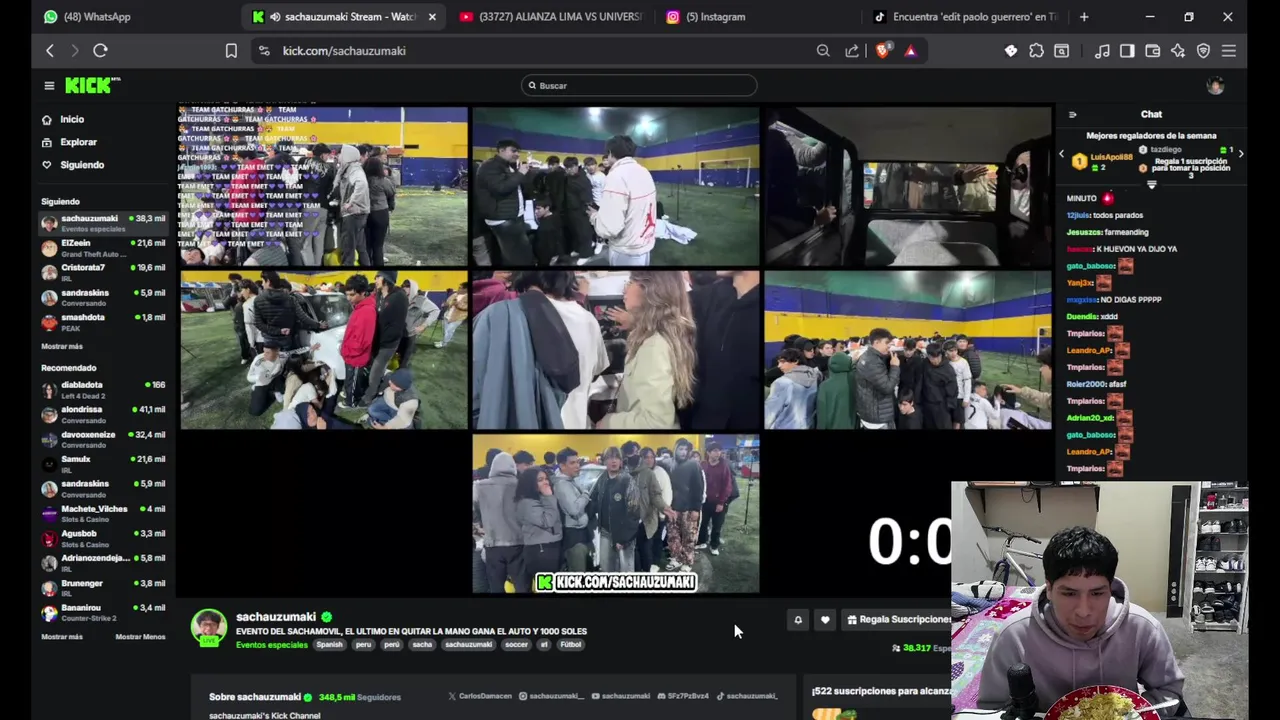
Task: Open the Brave Rewards triangle icon
Action: [910, 50]
